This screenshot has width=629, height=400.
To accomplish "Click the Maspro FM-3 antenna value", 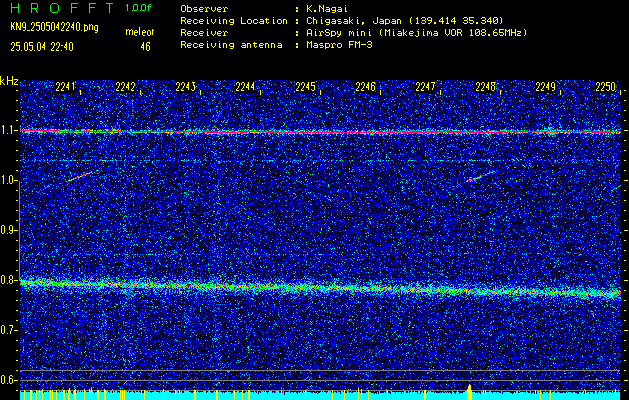I will point(338,45).
